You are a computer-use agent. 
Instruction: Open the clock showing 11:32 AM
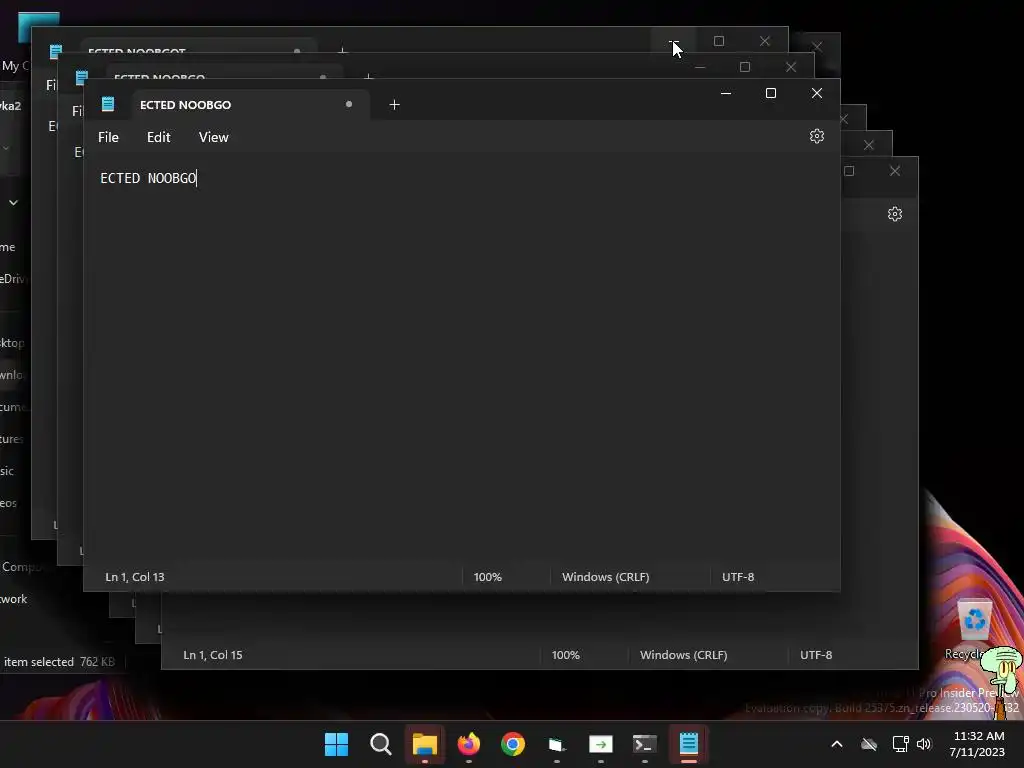click(x=978, y=744)
